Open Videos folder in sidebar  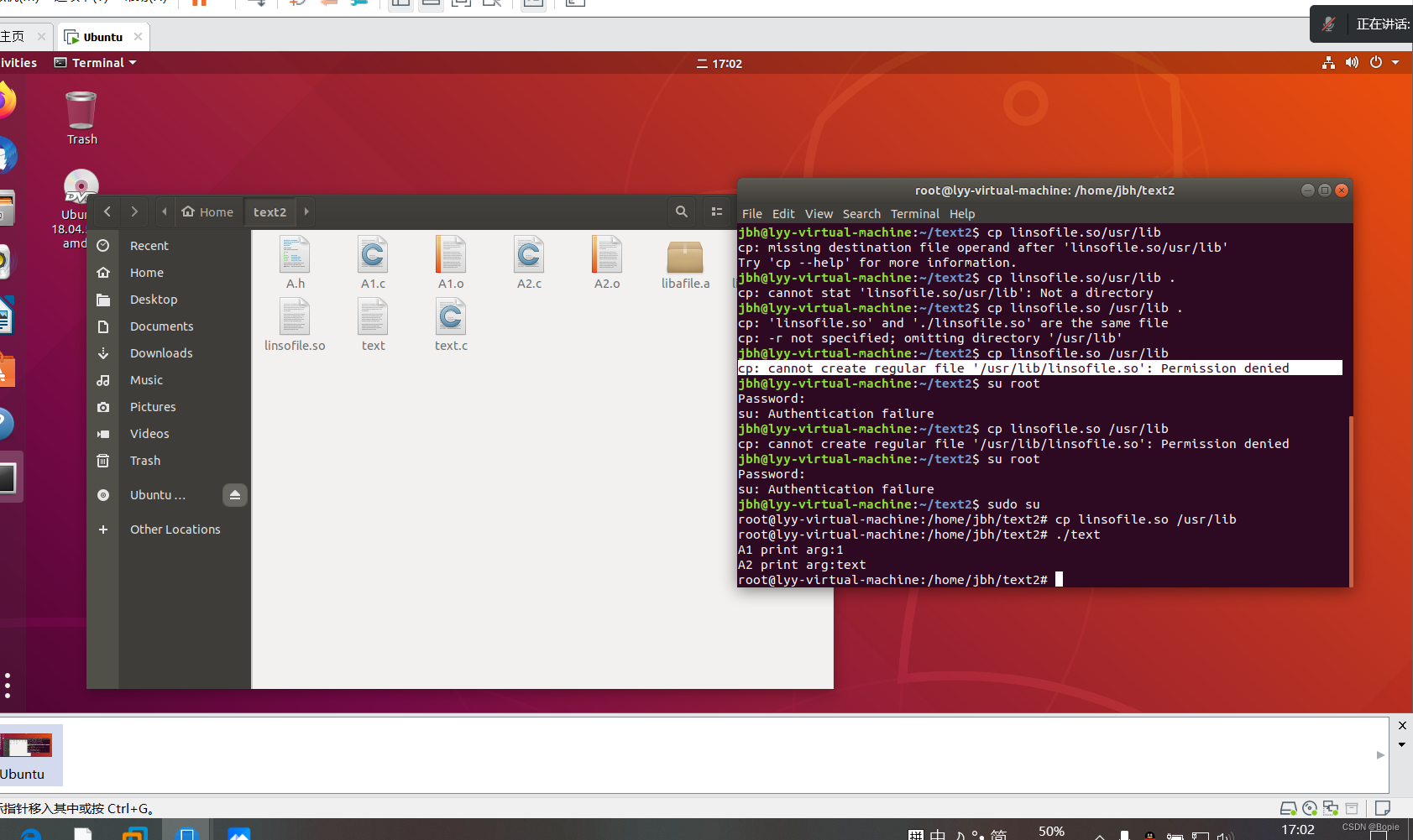[x=169, y=434]
